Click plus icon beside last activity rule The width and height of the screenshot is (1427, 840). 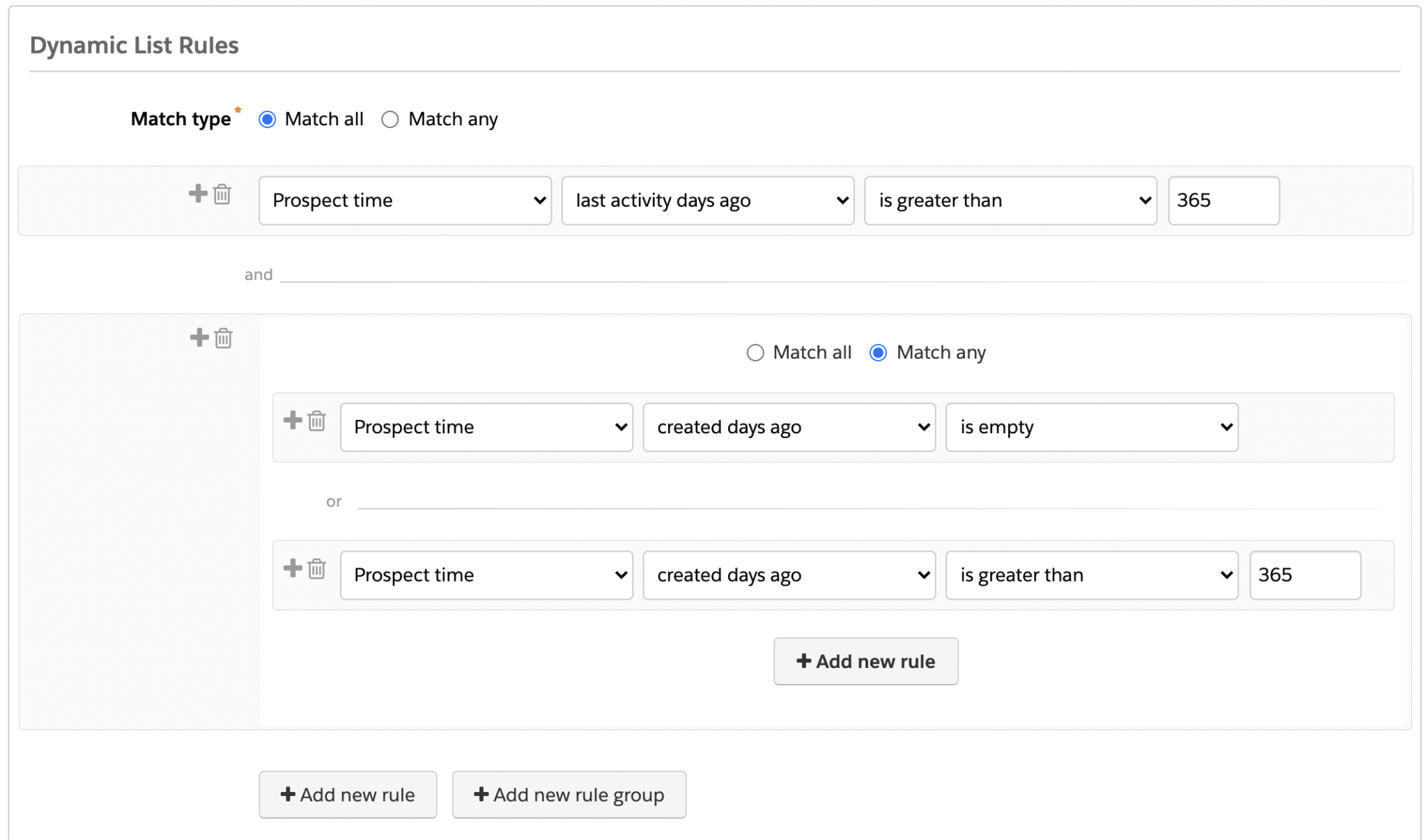click(x=198, y=194)
